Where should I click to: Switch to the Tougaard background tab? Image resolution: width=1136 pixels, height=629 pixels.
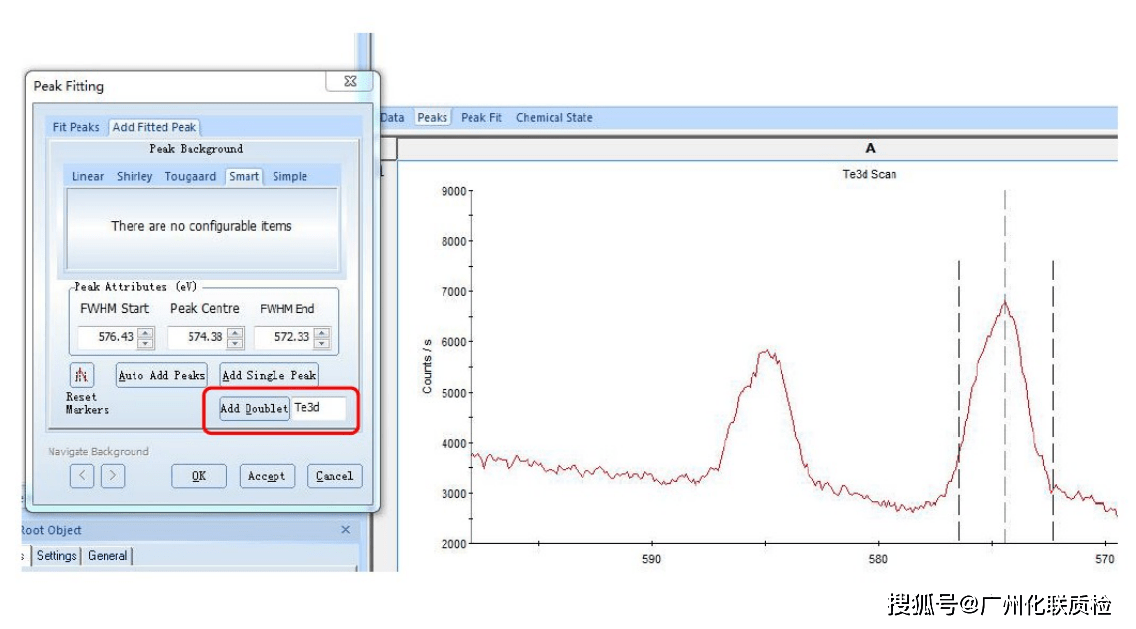pyautogui.click(x=190, y=176)
